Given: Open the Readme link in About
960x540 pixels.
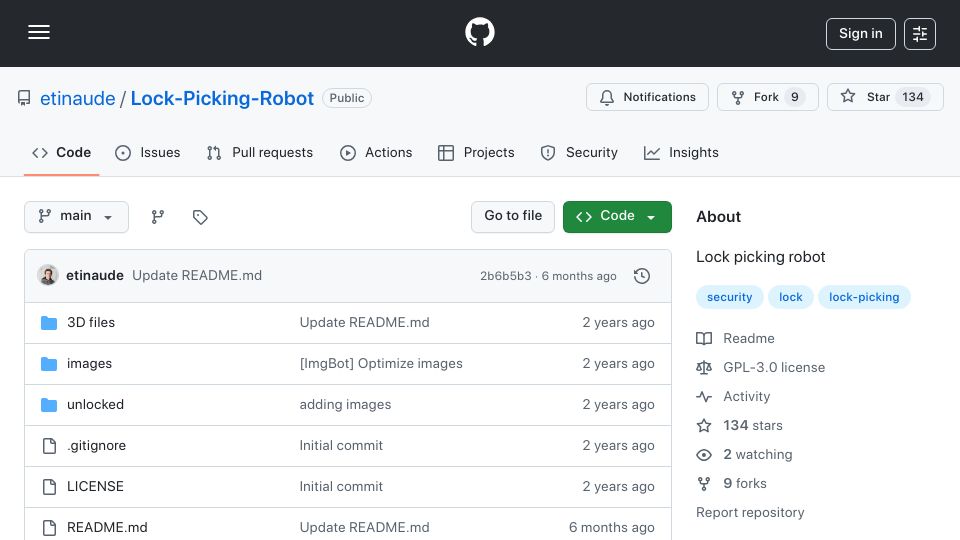Looking at the screenshot, I should click(x=735, y=339).
